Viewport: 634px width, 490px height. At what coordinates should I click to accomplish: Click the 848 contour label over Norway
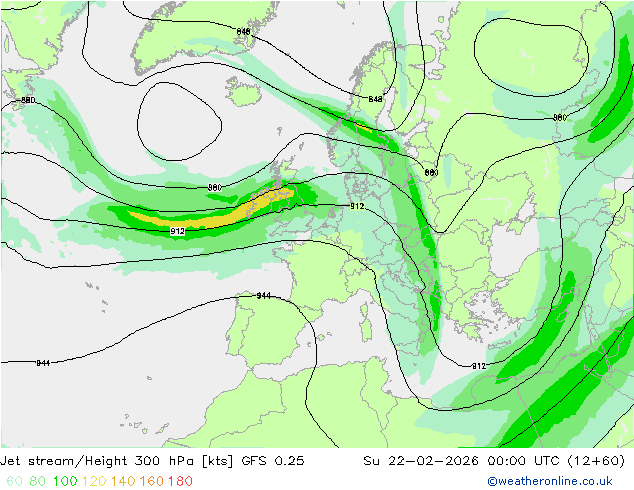[375, 99]
